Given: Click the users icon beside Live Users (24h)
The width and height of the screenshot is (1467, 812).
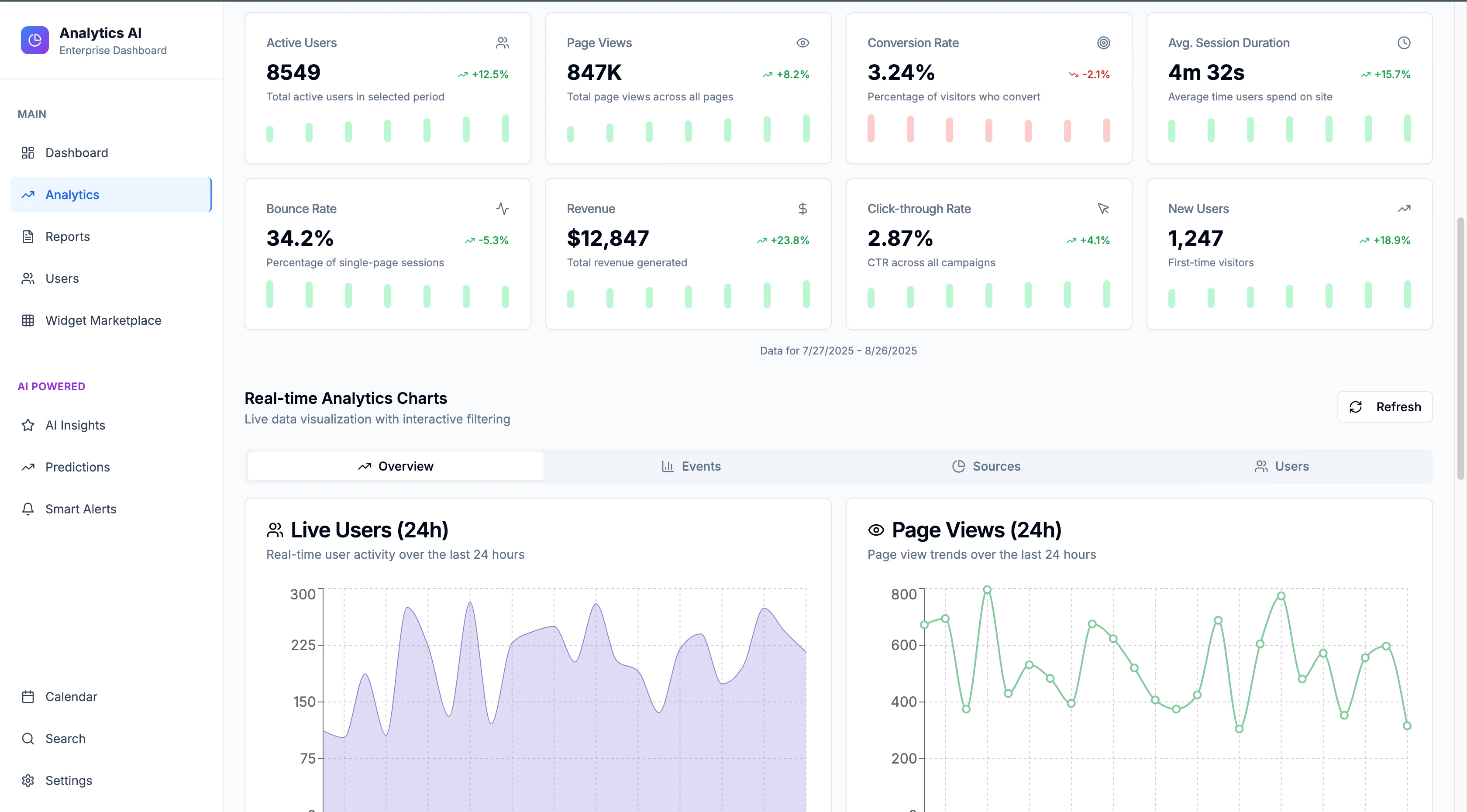Looking at the screenshot, I should click(x=275, y=530).
